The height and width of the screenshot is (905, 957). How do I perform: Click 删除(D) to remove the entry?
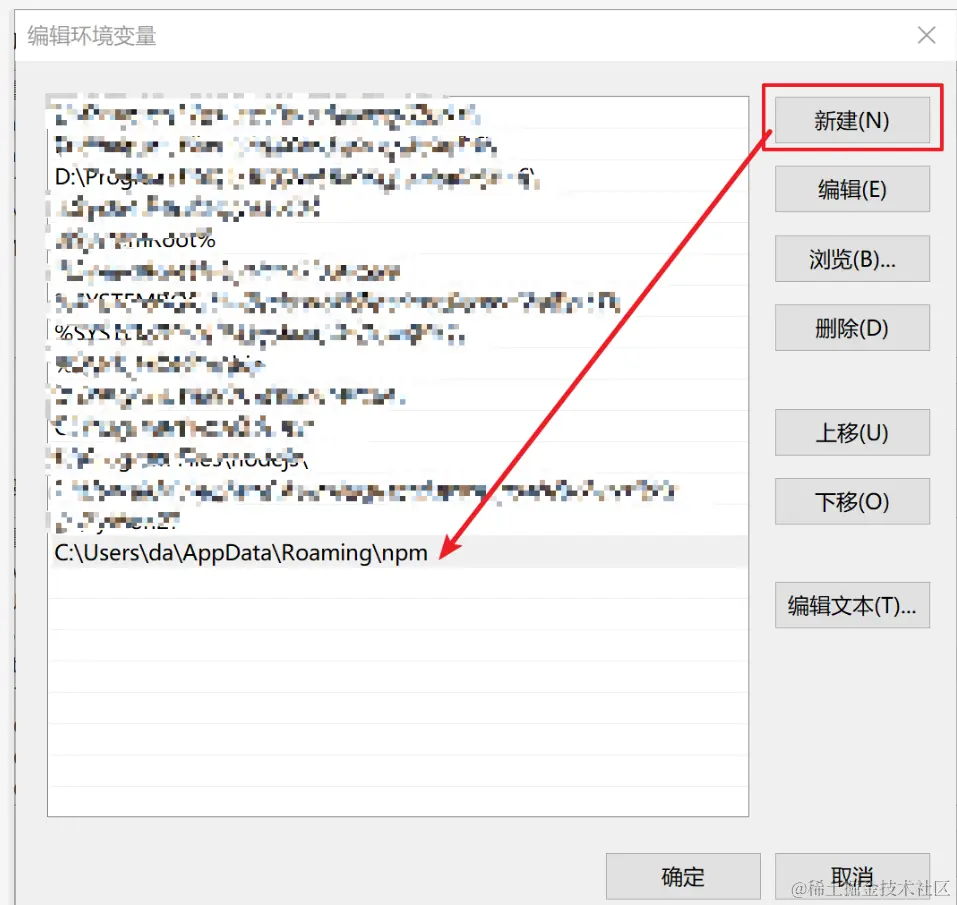[852, 328]
